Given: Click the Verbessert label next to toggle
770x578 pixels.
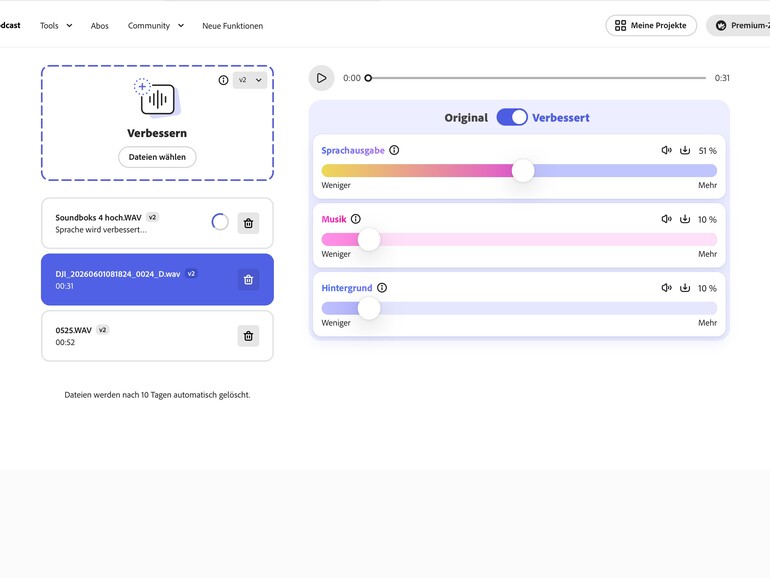Looking at the screenshot, I should tap(561, 118).
